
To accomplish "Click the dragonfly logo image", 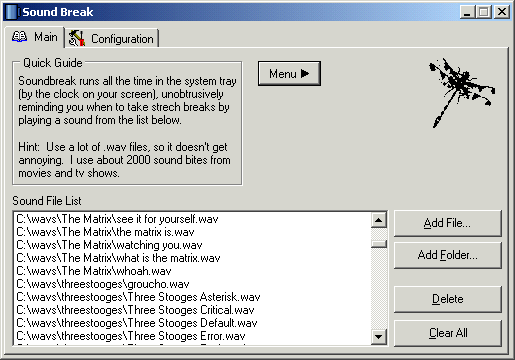I will coord(461,92).
